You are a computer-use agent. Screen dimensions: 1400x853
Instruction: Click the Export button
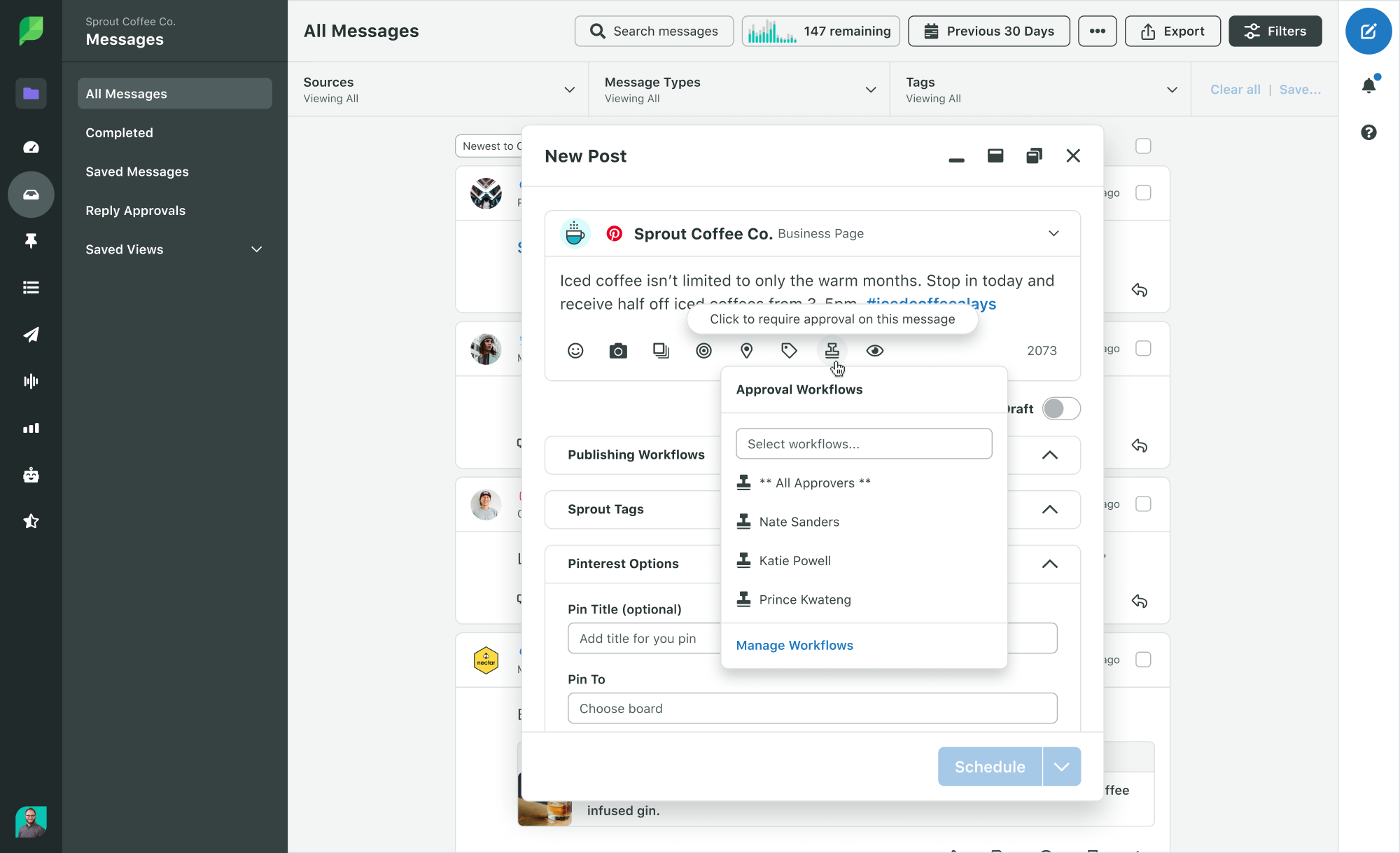pos(1172,32)
